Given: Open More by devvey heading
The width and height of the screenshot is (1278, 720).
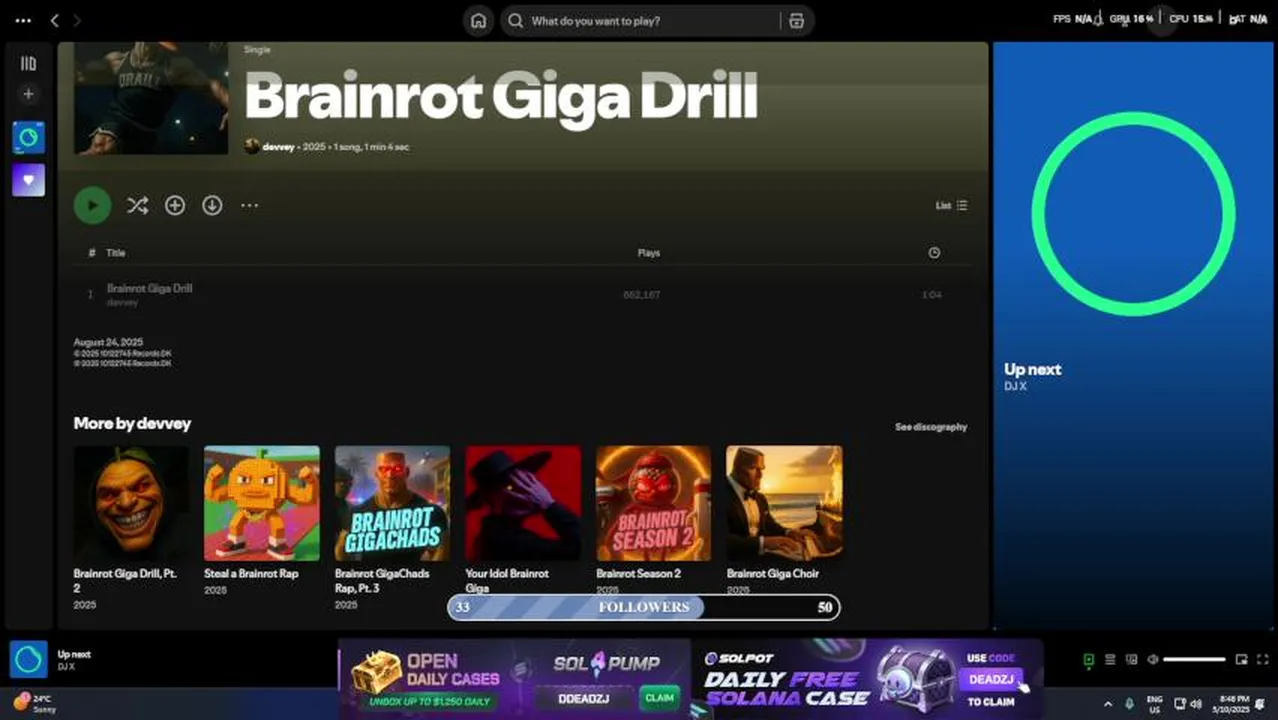Looking at the screenshot, I should pos(132,423).
